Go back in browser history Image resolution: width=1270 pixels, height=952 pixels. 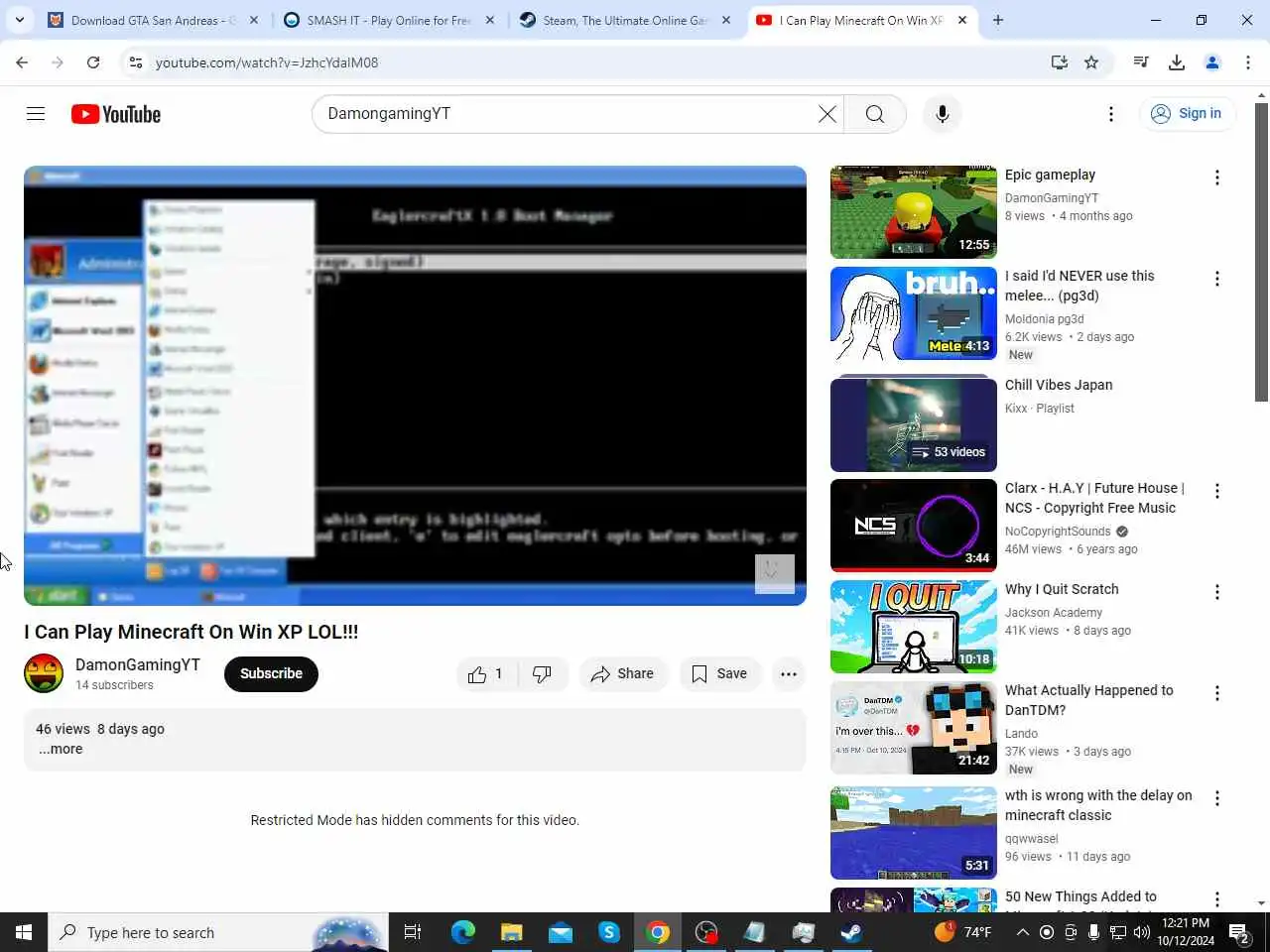click(22, 62)
